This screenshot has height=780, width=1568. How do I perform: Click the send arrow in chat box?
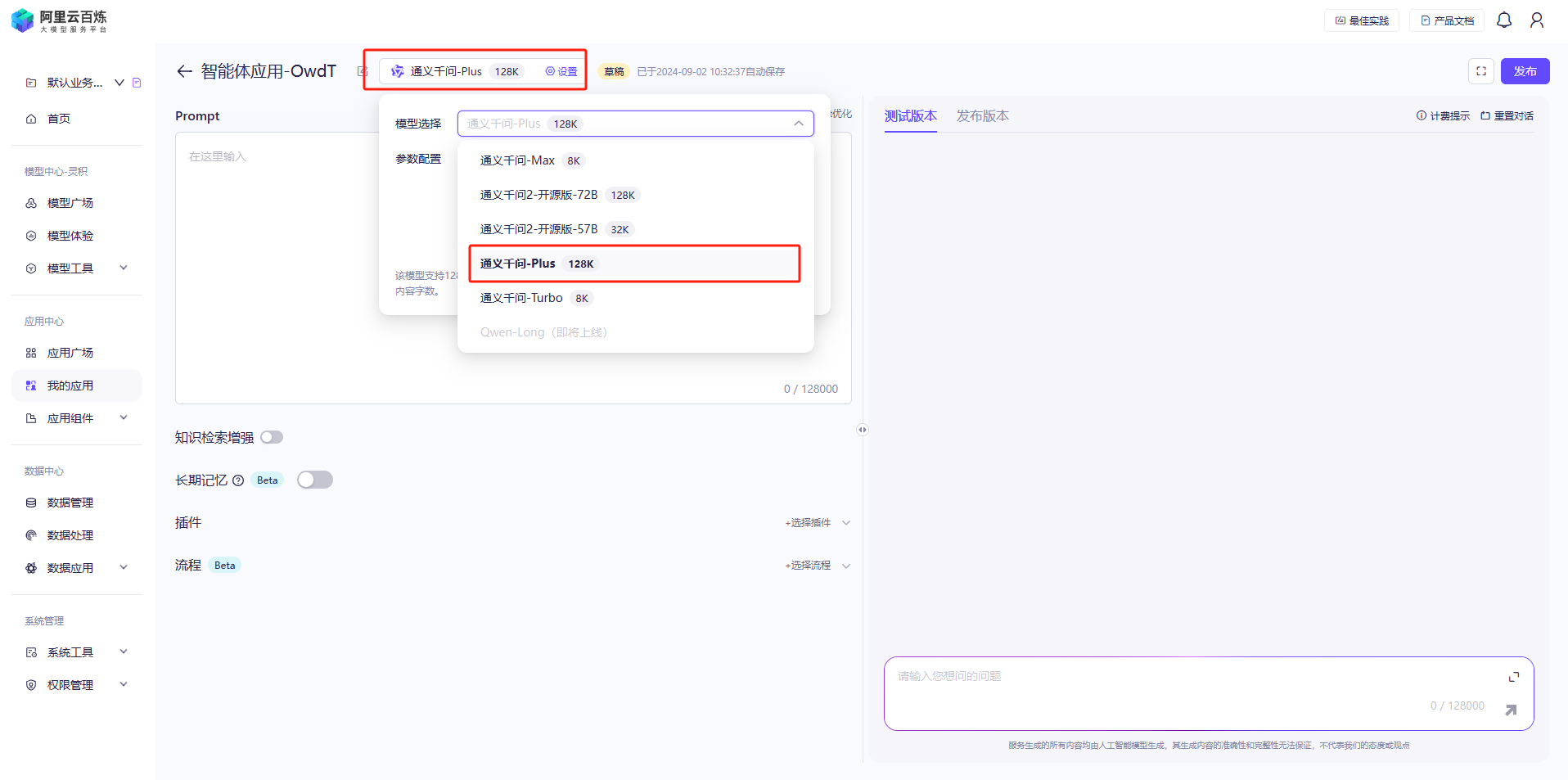1510,710
